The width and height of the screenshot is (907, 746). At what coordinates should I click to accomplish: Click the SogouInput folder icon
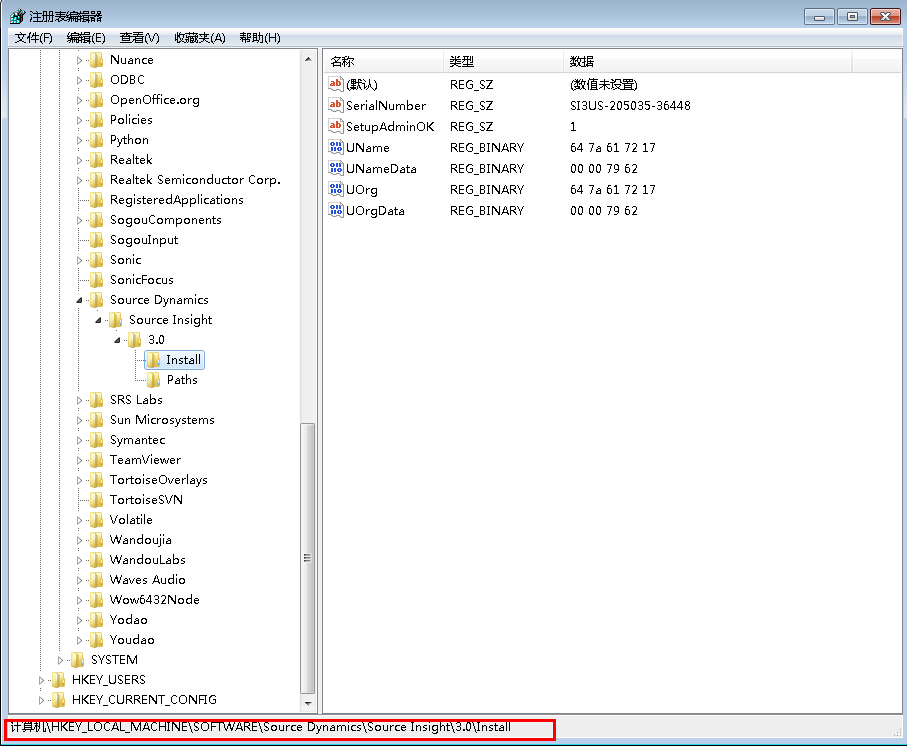[97, 240]
